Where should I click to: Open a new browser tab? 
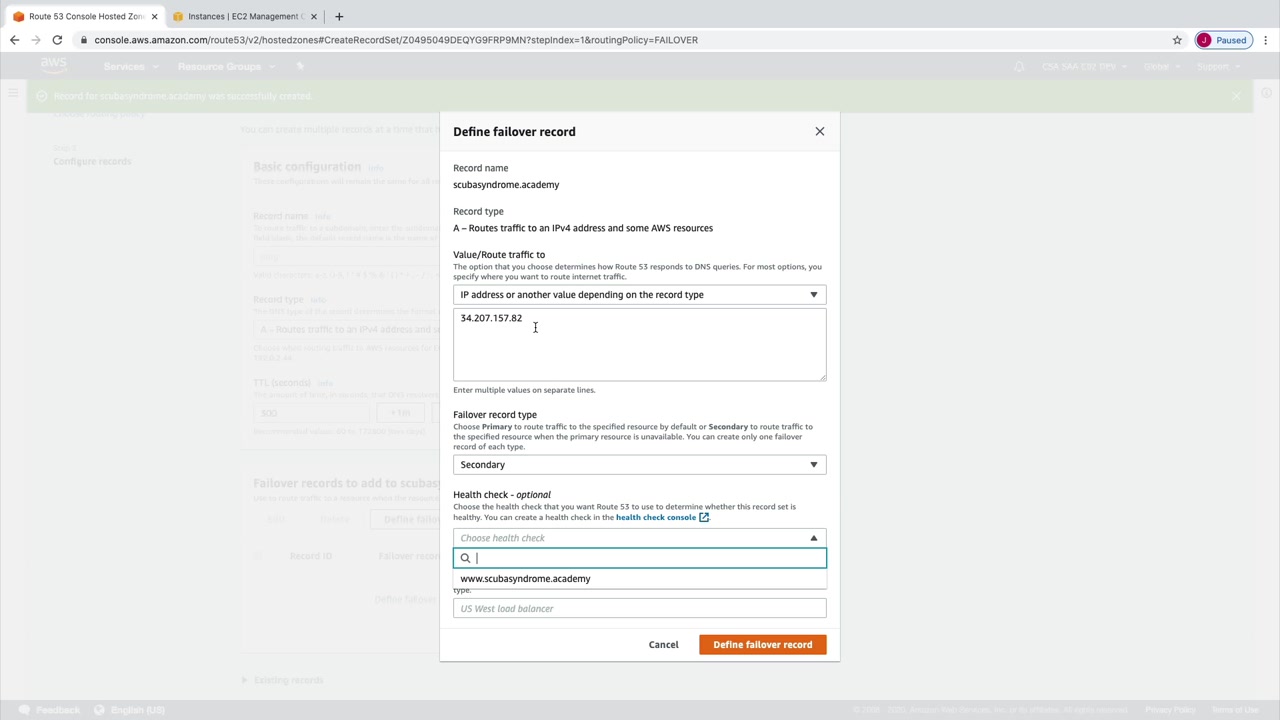339,16
